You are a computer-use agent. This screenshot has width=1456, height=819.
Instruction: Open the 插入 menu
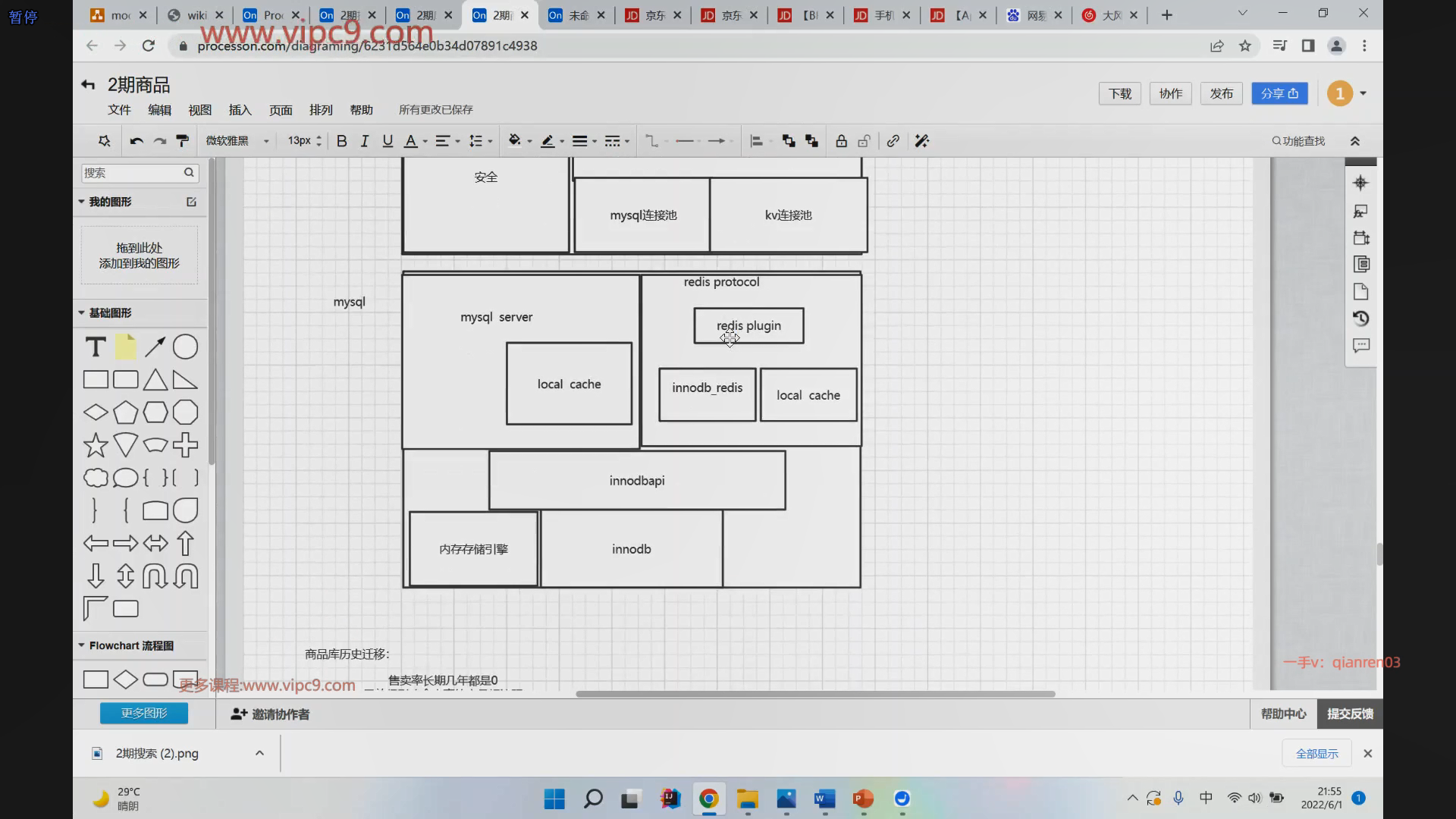tap(240, 110)
